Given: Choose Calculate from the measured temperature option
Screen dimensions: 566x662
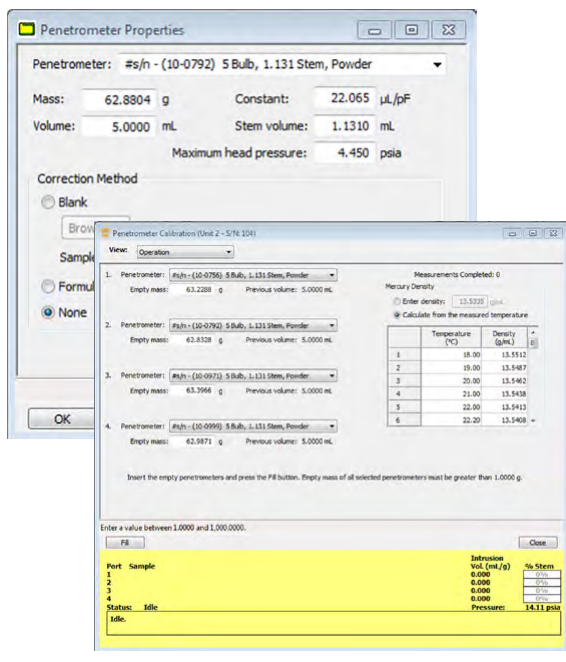Looking at the screenshot, I should pyautogui.click(x=397, y=315).
